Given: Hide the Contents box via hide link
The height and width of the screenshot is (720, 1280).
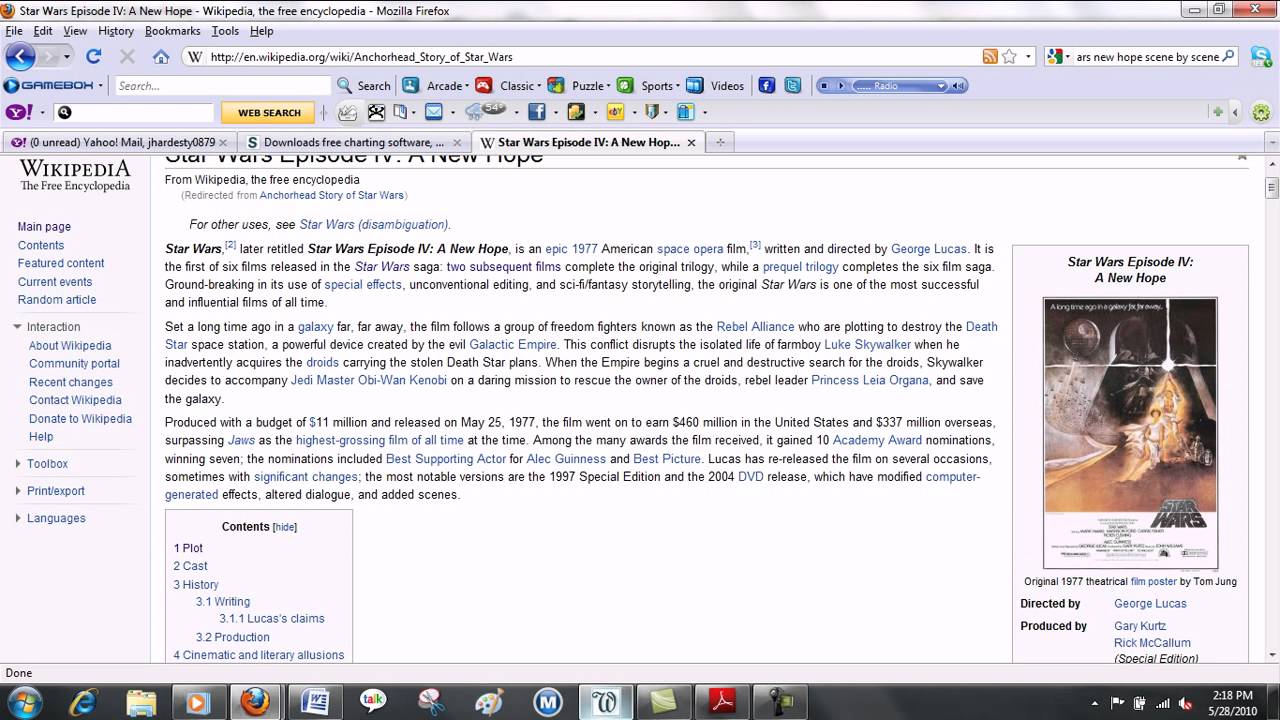Looking at the screenshot, I should pyautogui.click(x=285, y=527).
